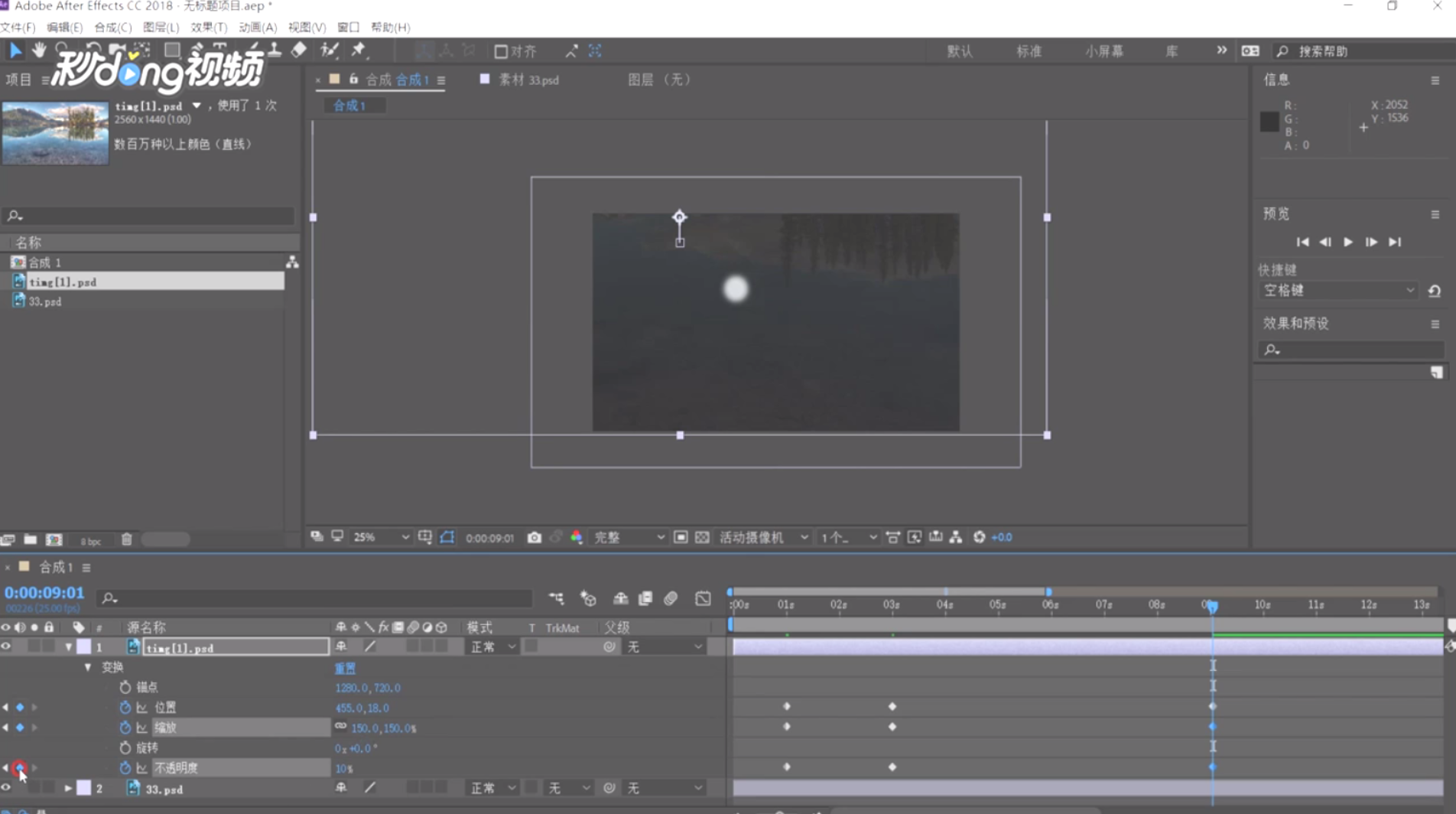This screenshot has height=814, width=1456.
Task: Select the Selection arrow tool
Action: pyautogui.click(x=15, y=50)
